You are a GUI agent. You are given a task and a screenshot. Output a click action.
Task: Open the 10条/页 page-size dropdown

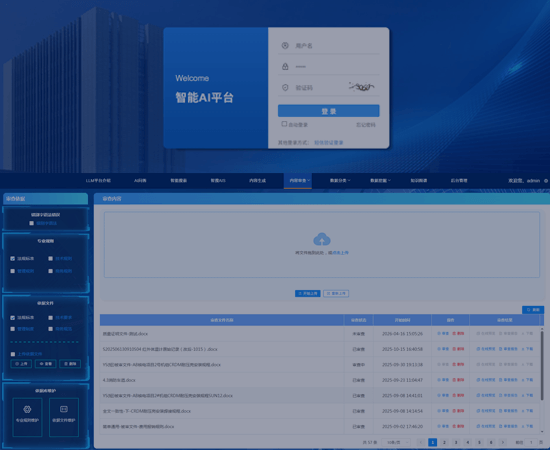click(396, 442)
